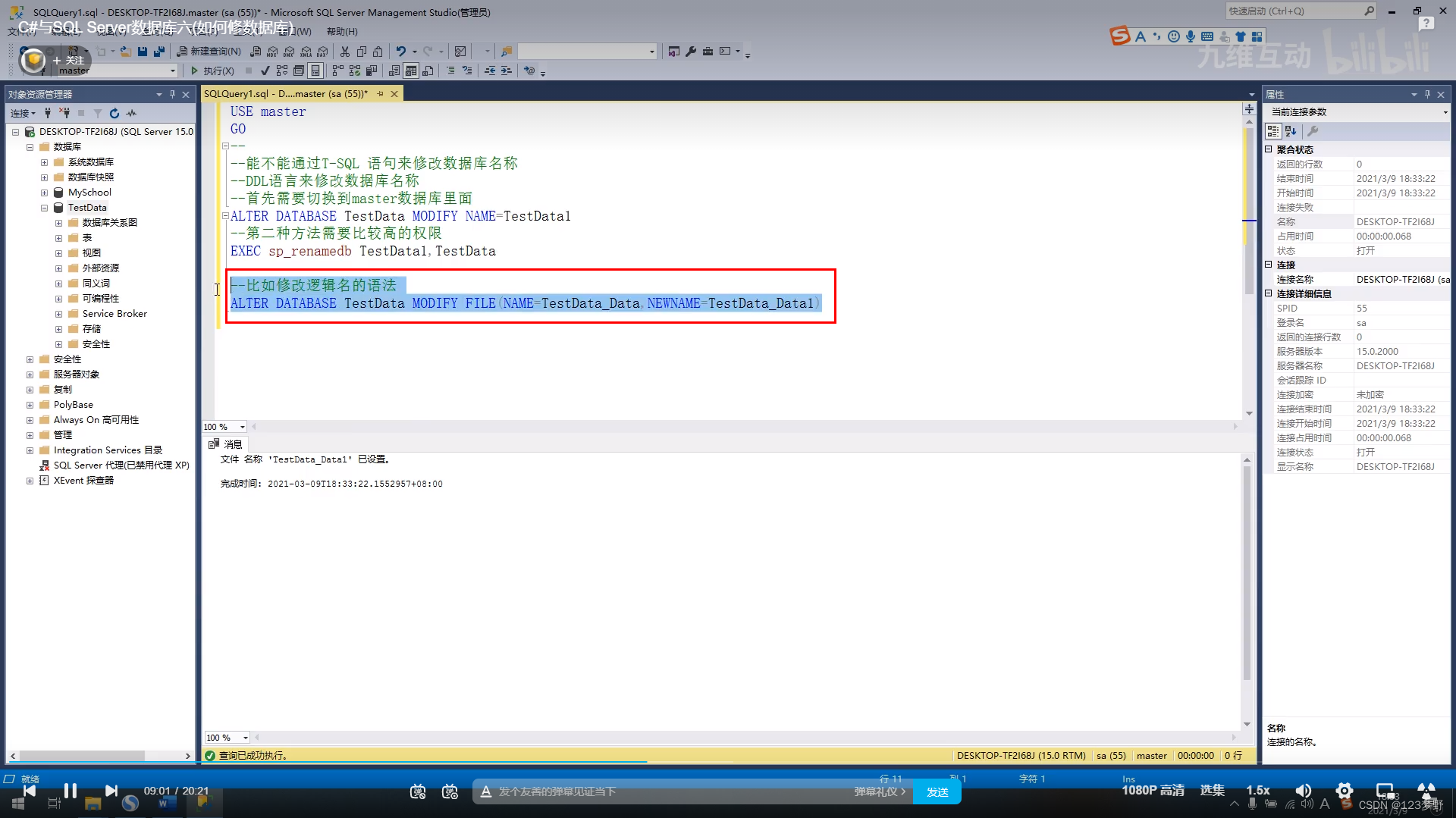This screenshot has width=1456, height=818.
Task: Open the 连接 dropdown in Object Explorer
Action: click(23, 113)
